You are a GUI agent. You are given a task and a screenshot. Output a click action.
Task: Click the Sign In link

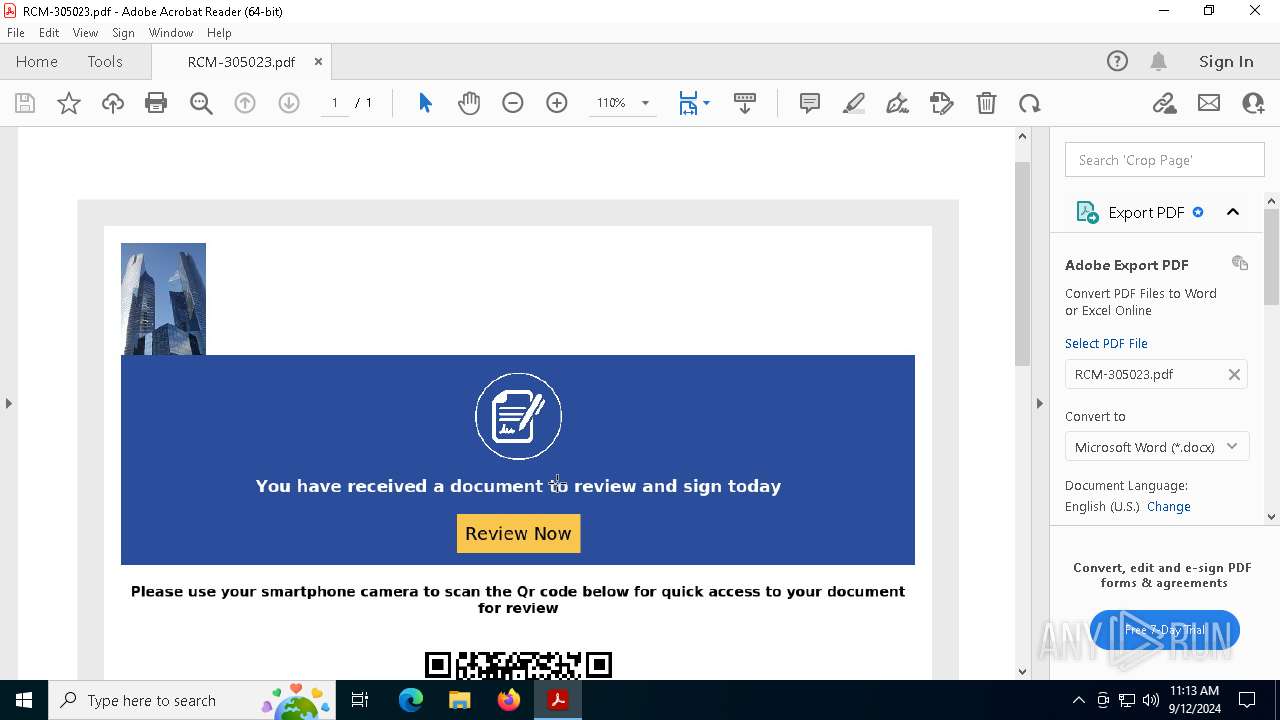tap(1226, 61)
